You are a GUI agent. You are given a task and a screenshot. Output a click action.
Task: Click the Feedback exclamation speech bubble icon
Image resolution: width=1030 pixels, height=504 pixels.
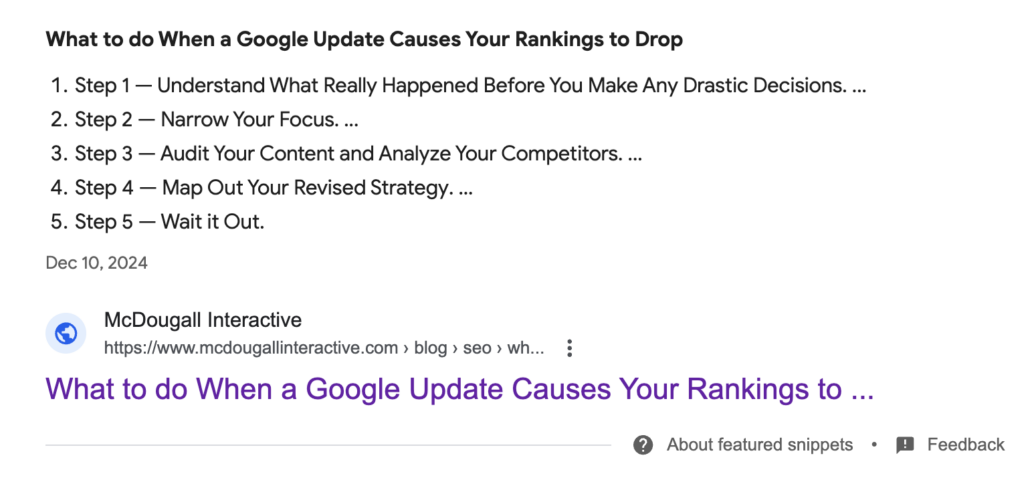(905, 445)
